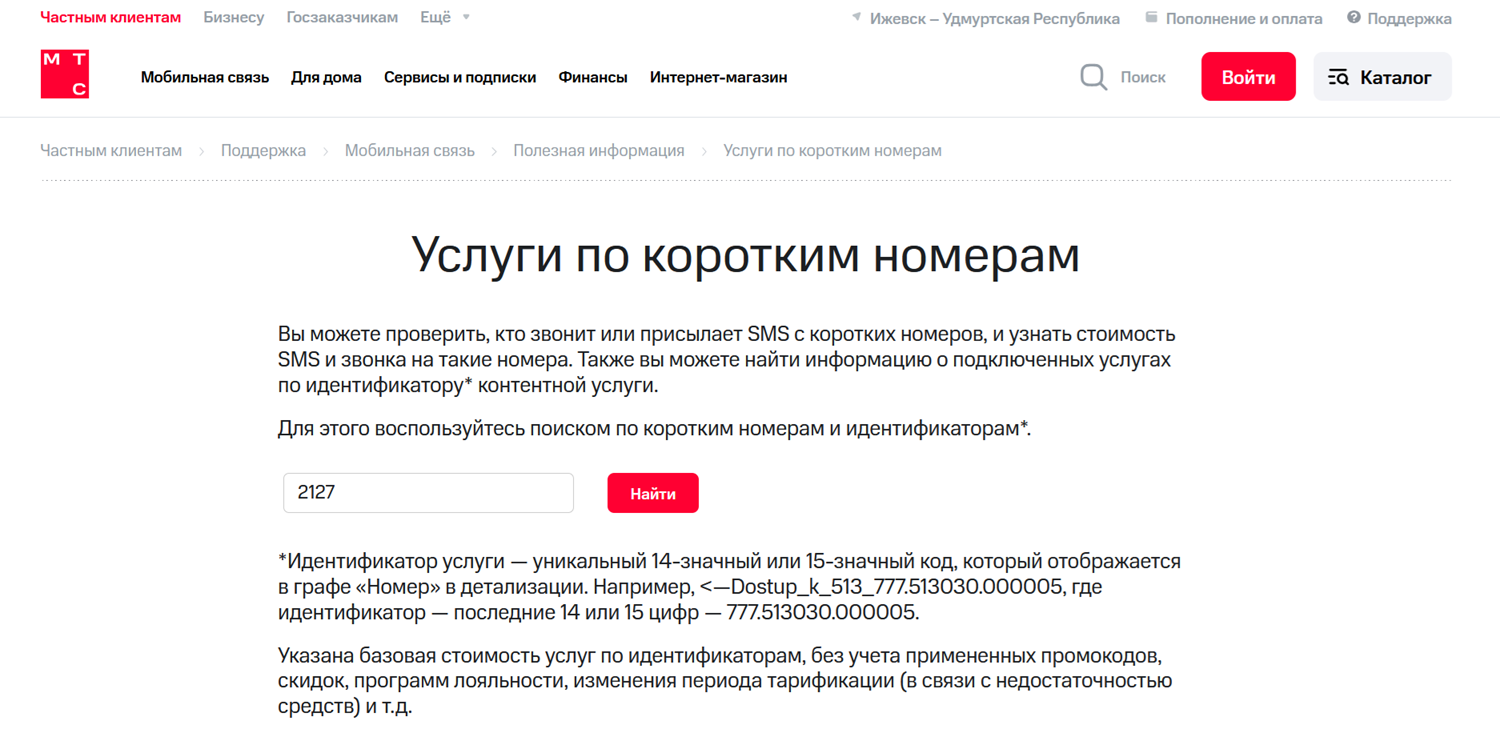
Task: Click the wallet icon beside Пополнение и оплата
Action: click(x=1151, y=17)
